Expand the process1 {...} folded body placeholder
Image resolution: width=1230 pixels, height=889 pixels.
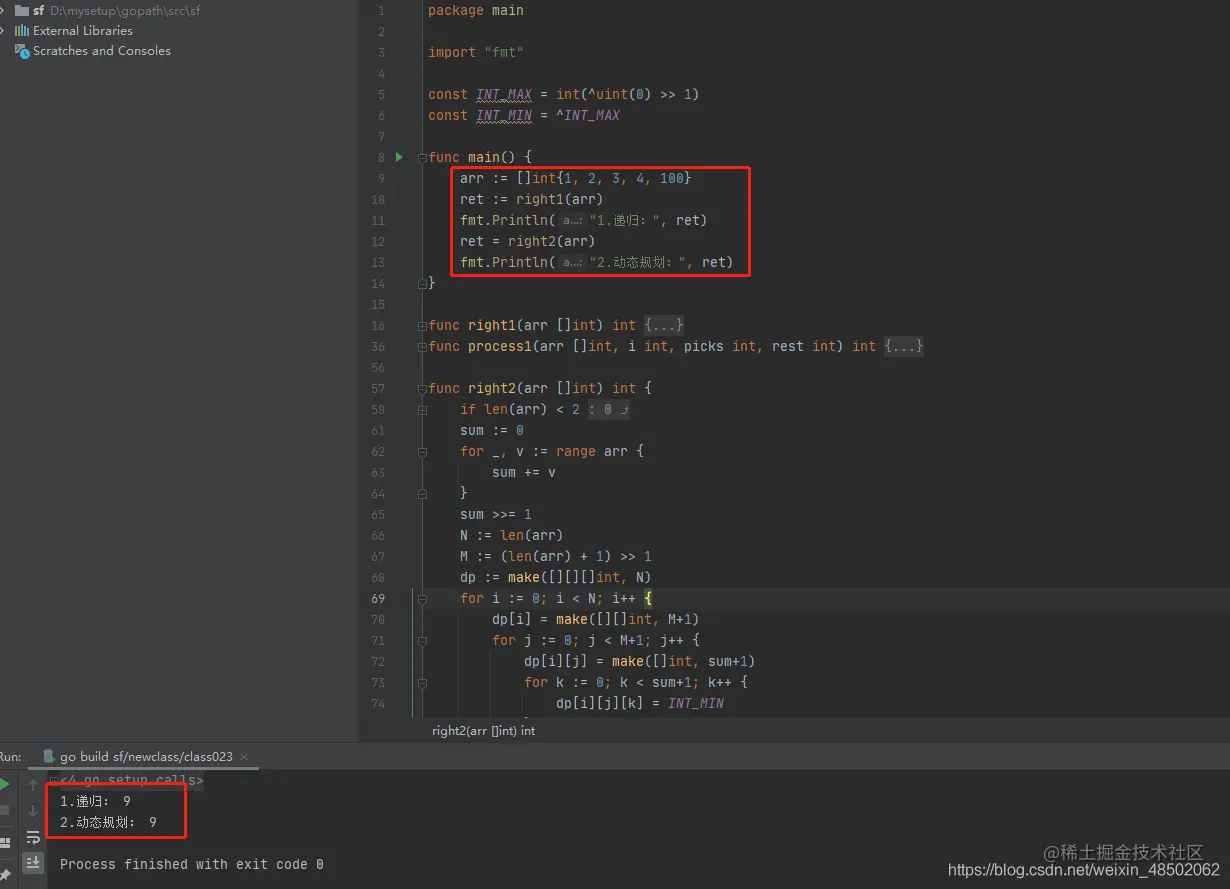tap(904, 346)
